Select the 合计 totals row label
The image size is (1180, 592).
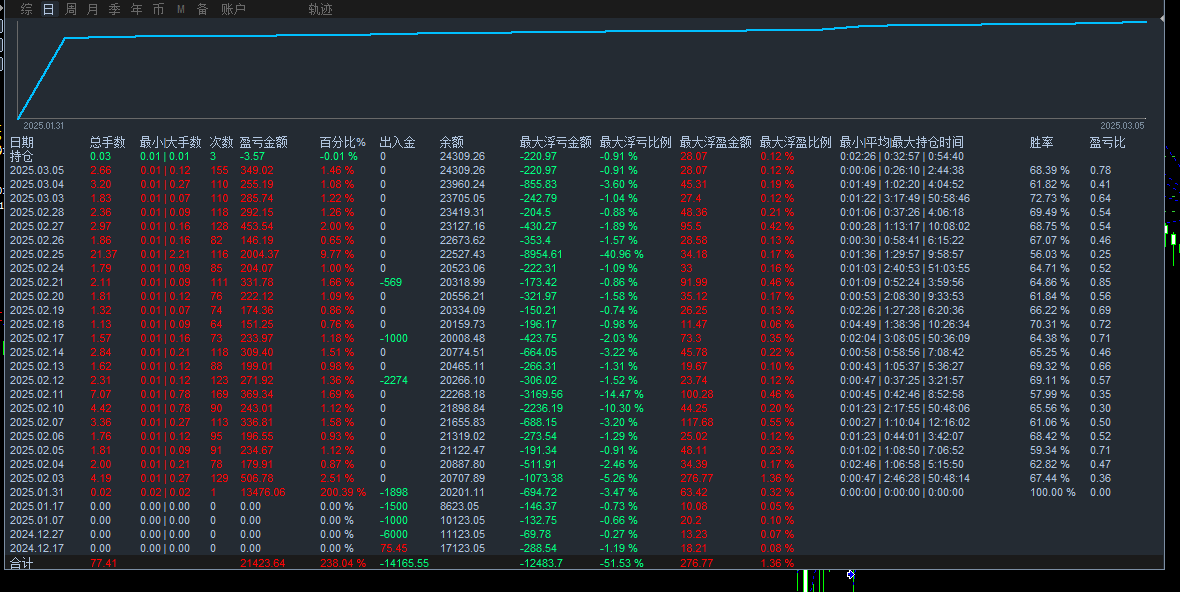22,563
